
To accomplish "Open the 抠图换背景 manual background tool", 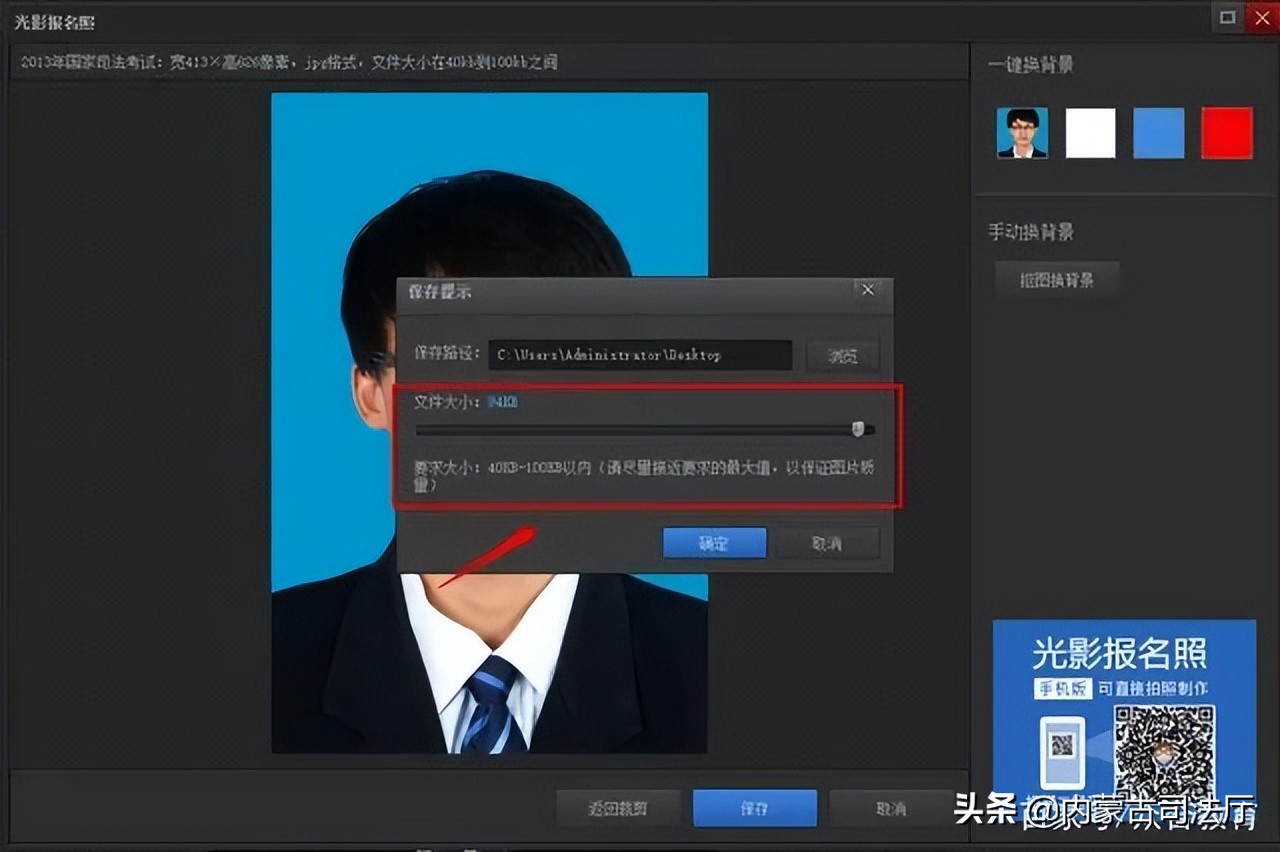I will (1057, 280).
